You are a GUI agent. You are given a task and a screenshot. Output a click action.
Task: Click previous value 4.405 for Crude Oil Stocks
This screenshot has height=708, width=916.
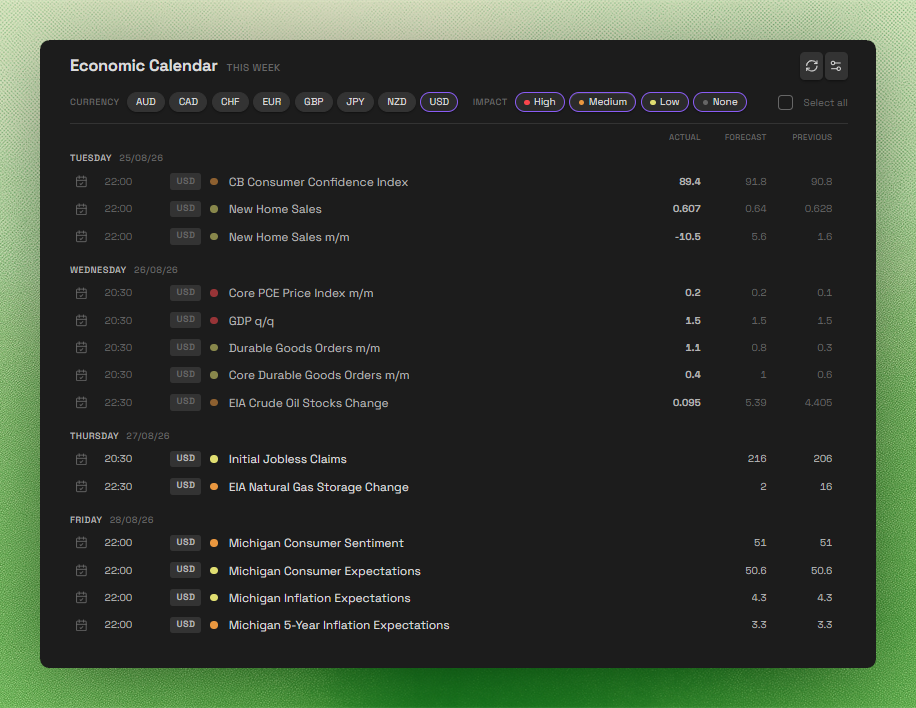pyautogui.click(x=818, y=402)
